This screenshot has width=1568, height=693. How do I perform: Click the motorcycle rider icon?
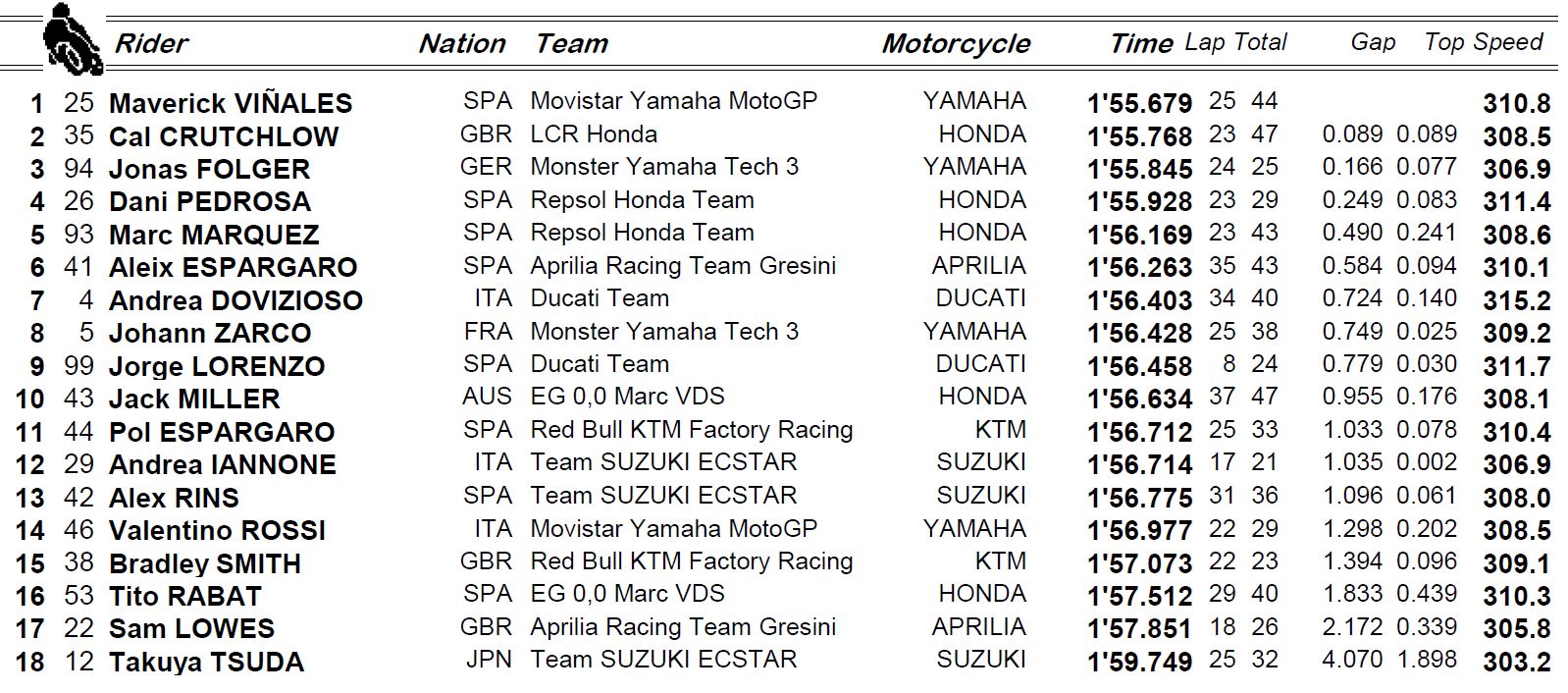[73, 40]
